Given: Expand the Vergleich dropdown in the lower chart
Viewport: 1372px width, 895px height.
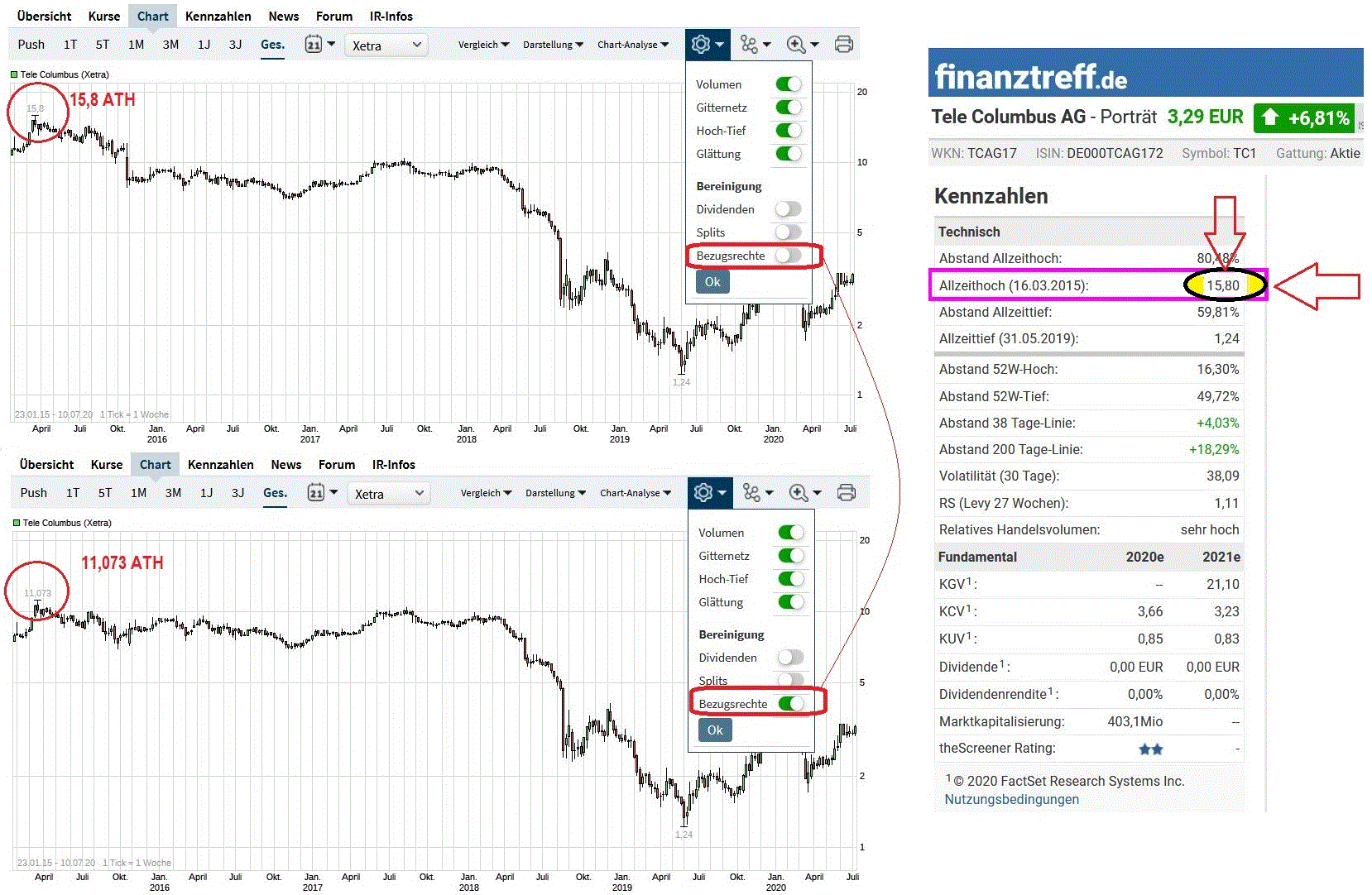Looking at the screenshot, I should click(486, 493).
